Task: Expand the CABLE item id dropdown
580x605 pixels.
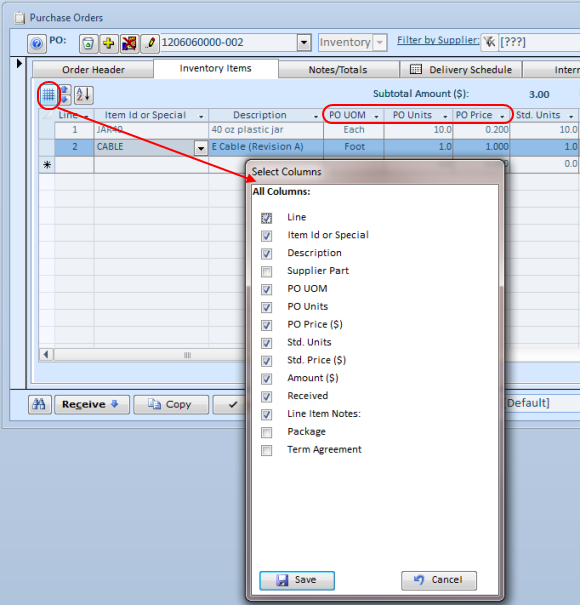Action: point(201,147)
